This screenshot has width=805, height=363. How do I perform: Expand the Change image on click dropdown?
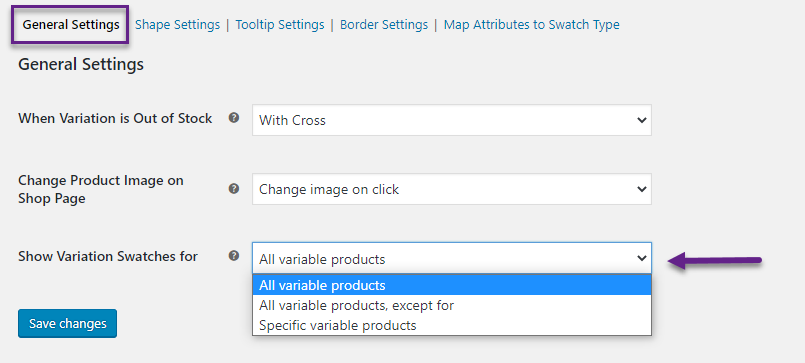[x=452, y=189]
